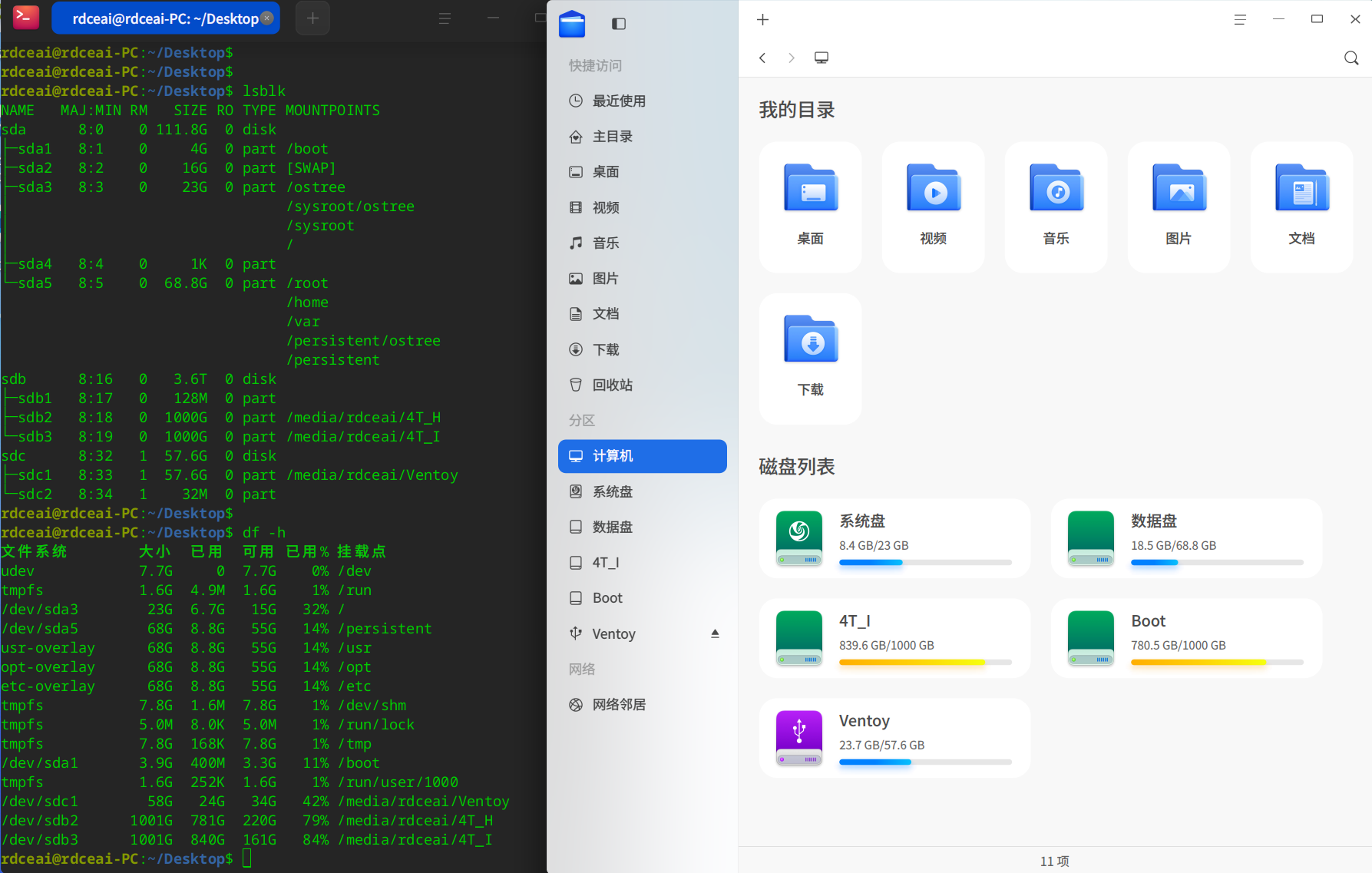Select 最近使用 in the sidebar
The width and height of the screenshot is (1372, 873).
618,101
